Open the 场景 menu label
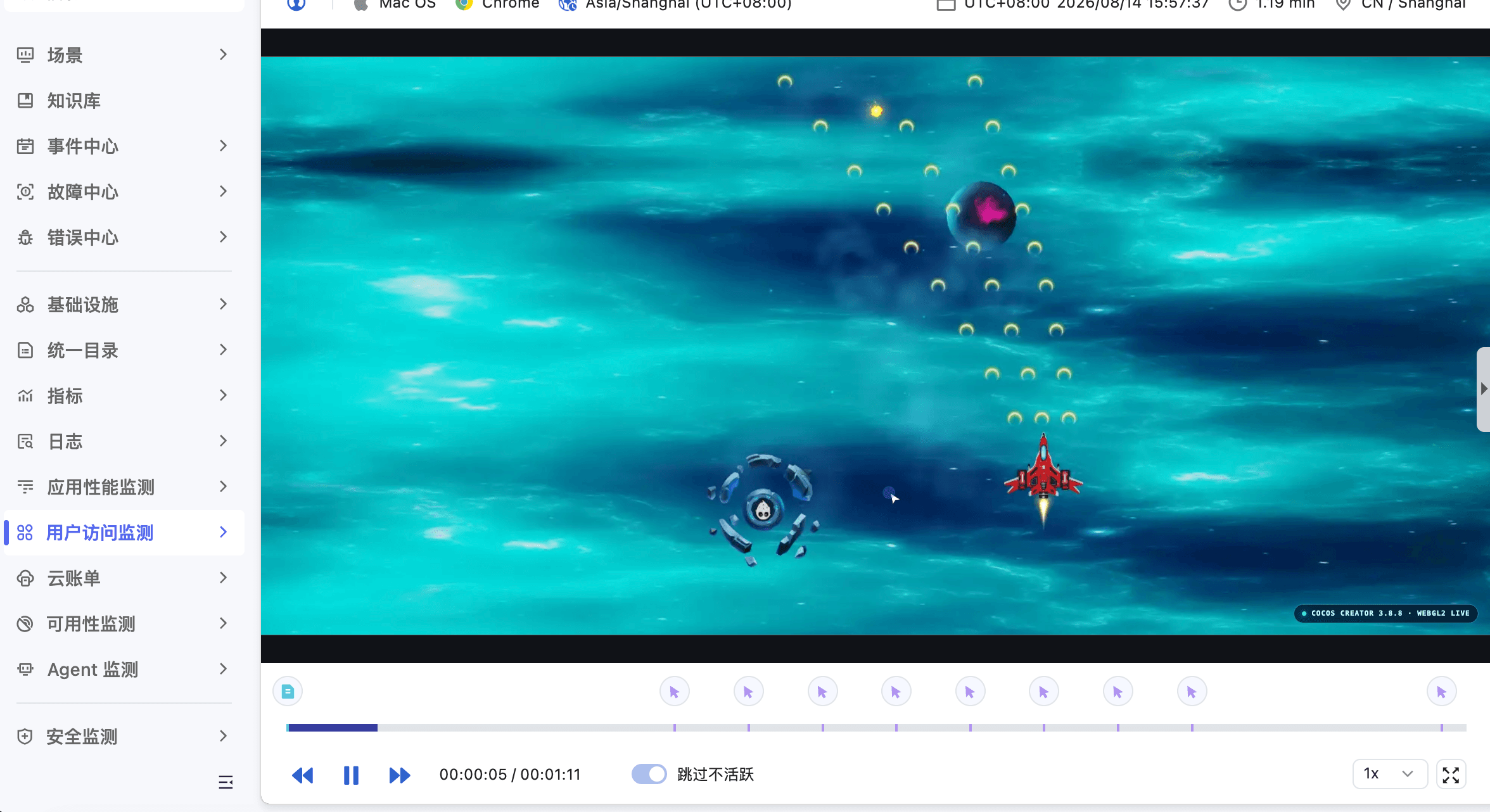Viewport: 1490px width, 812px height. 65,55
